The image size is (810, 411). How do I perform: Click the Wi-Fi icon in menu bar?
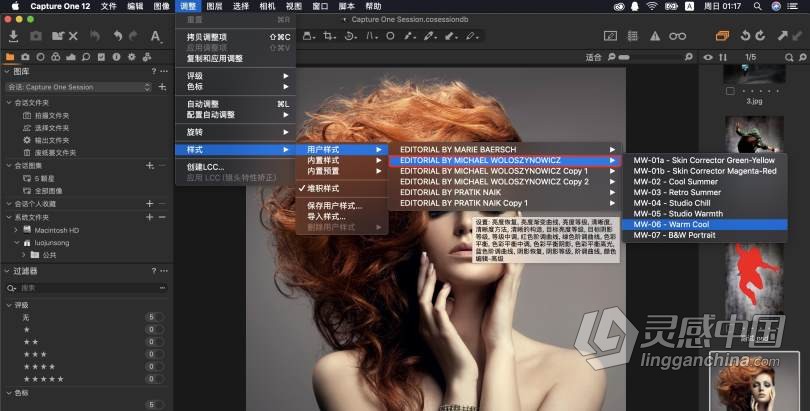[652, 6]
